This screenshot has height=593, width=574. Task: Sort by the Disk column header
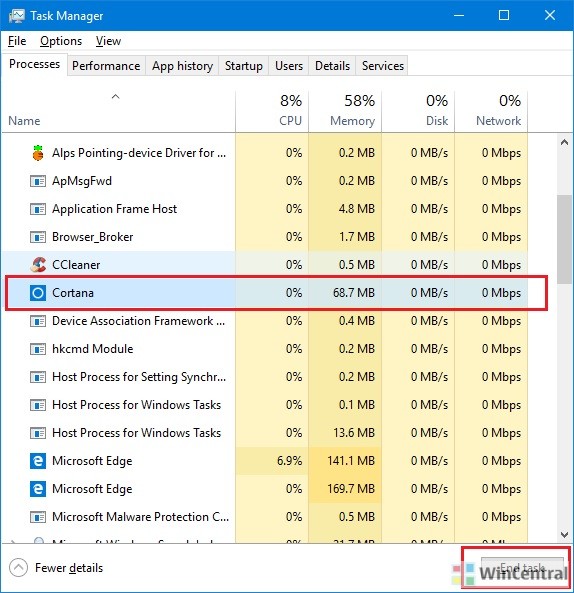(418, 111)
